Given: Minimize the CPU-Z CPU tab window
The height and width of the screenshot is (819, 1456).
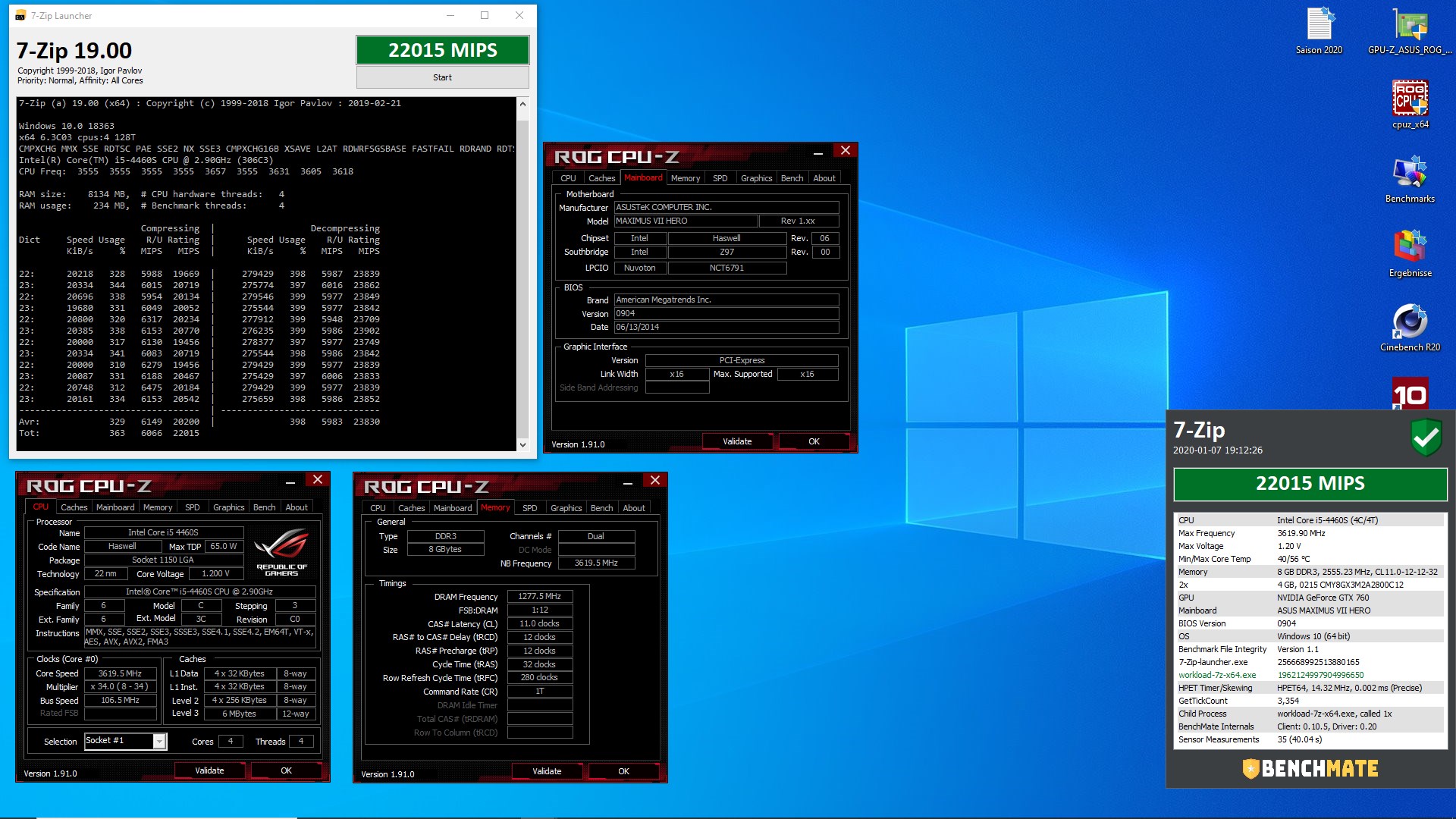Looking at the screenshot, I should (x=290, y=482).
